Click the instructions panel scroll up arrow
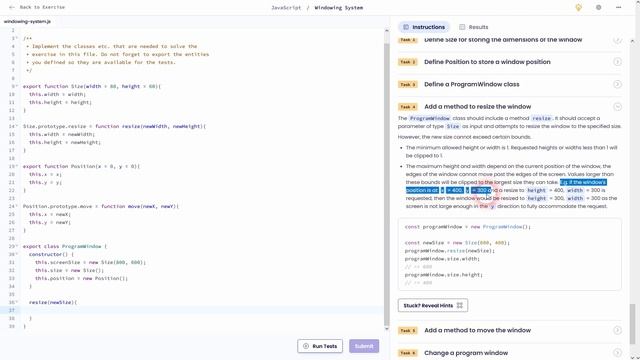This screenshot has height=360, width=640. tap(632, 41)
